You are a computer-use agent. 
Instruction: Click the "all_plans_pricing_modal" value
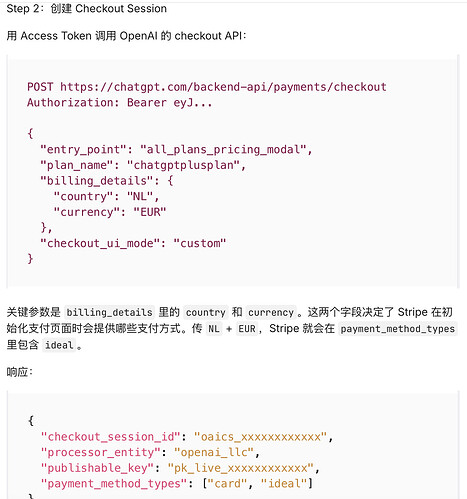223,149
